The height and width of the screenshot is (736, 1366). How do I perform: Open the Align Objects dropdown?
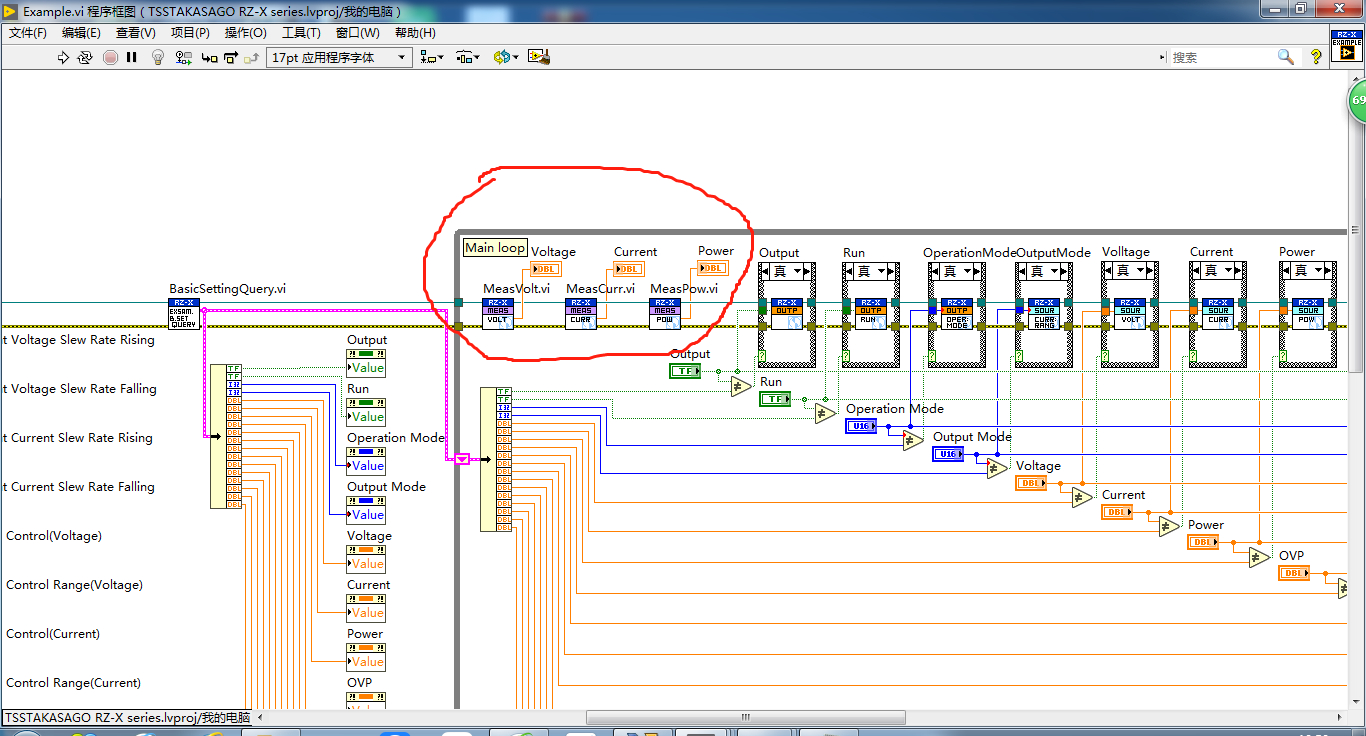point(432,58)
